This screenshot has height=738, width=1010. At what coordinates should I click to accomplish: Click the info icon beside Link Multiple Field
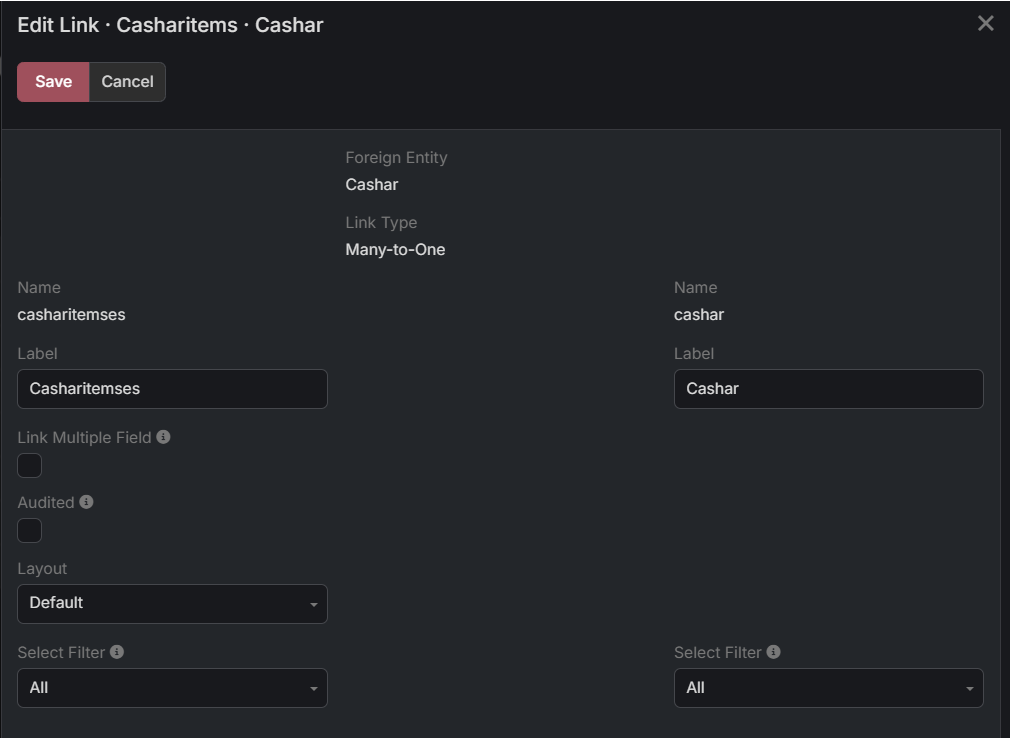[x=164, y=437]
